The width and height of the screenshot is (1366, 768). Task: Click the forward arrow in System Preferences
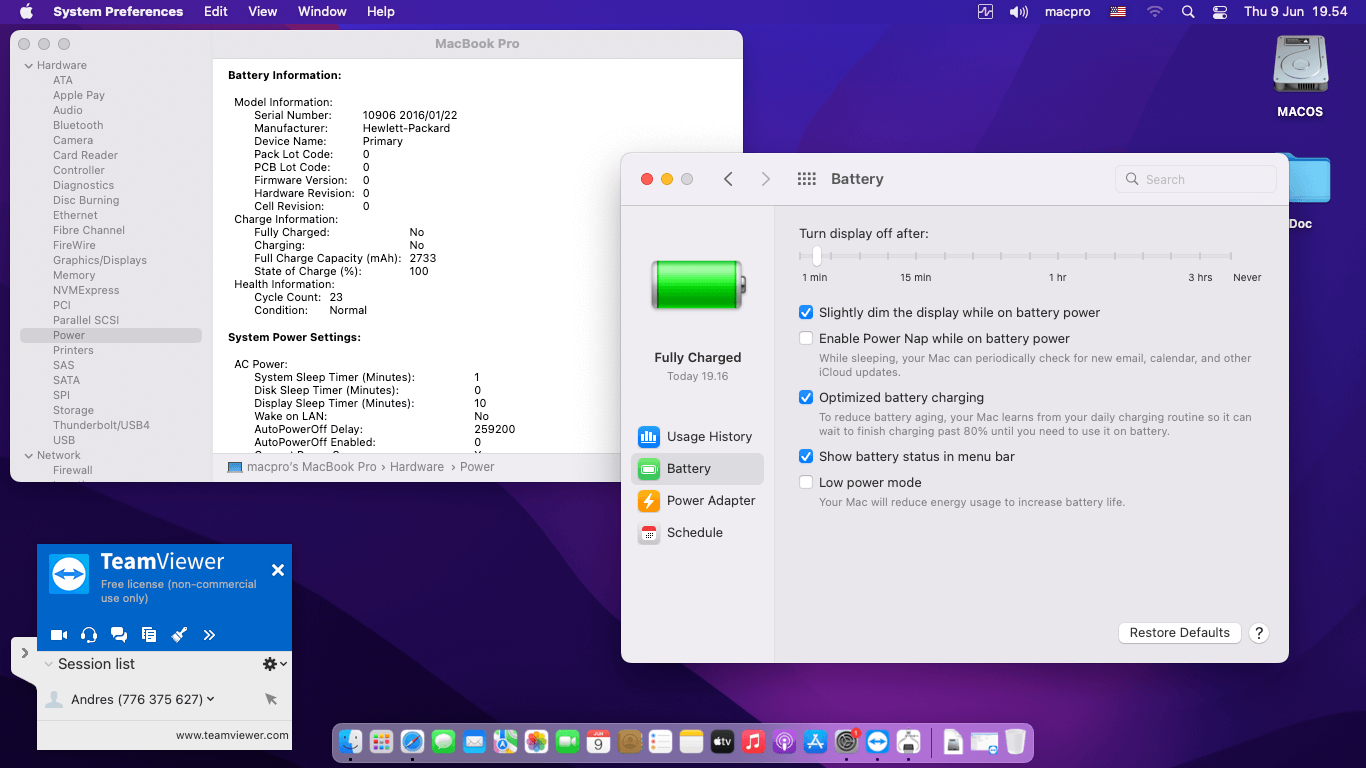coord(766,179)
